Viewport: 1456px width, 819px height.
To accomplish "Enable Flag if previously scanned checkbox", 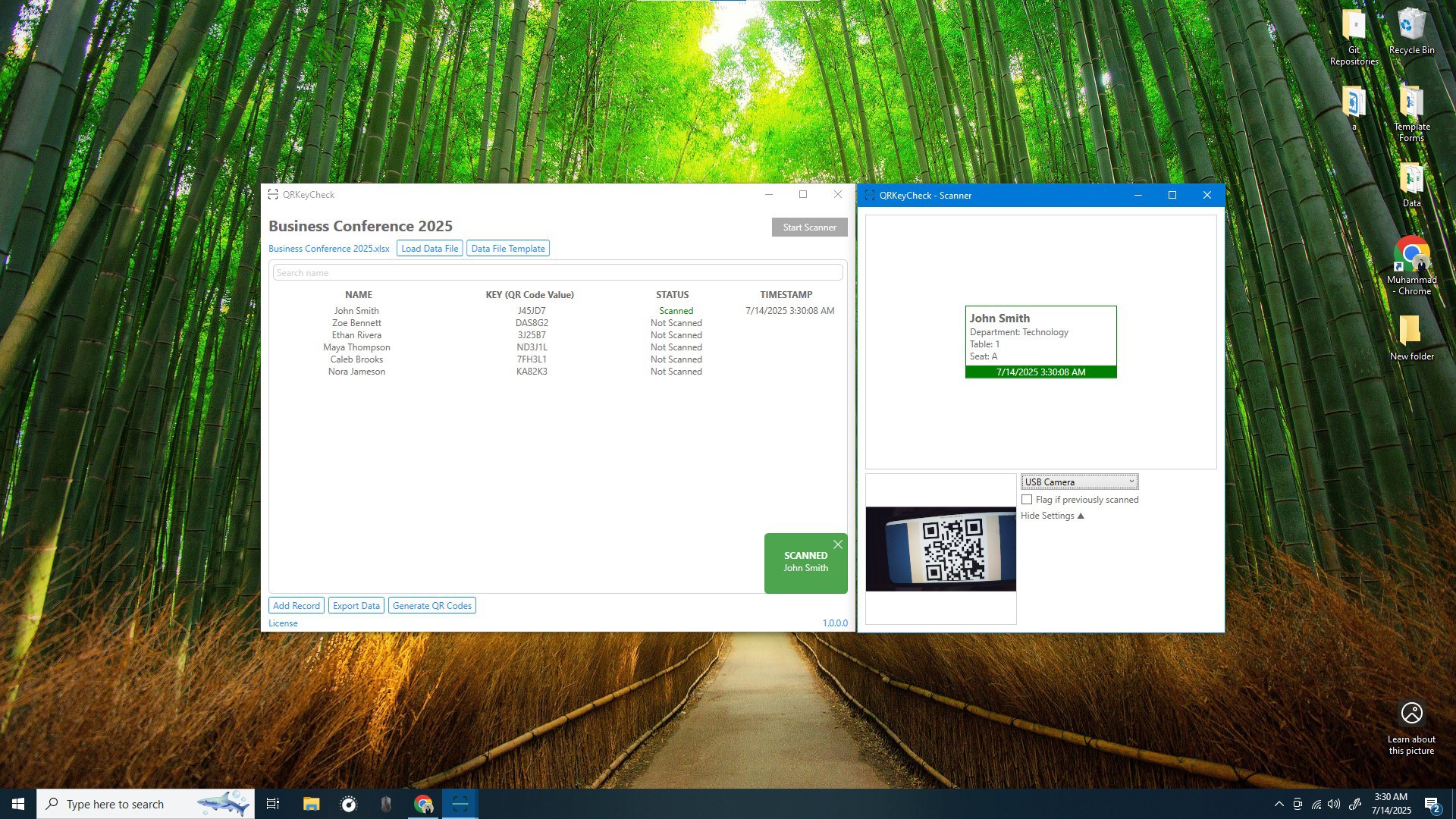I will pyautogui.click(x=1027, y=500).
